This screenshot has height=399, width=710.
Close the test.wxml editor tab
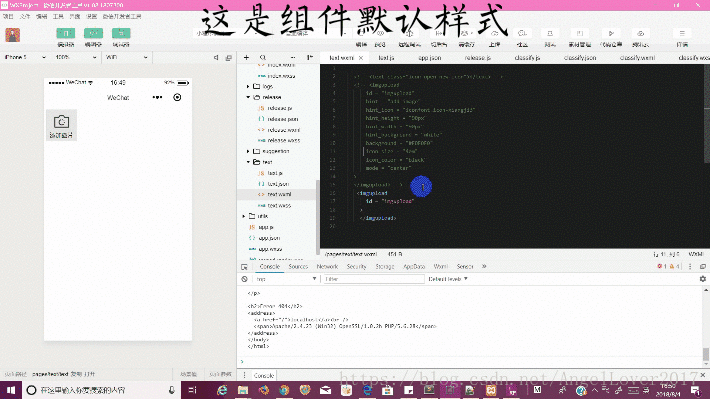(361, 58)
